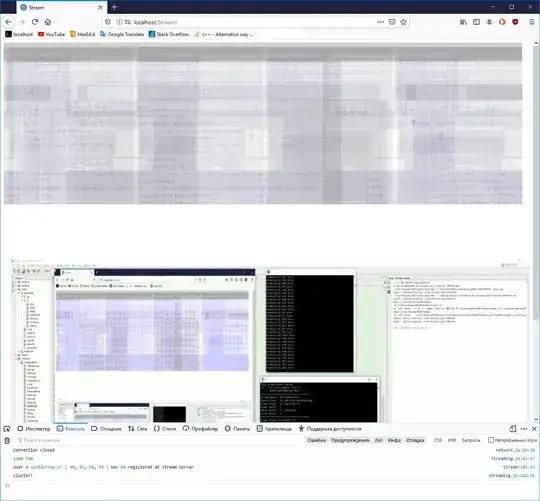This screenshot has width=540, height=501.
Task: Go back with the browser back arrow
Action: (9, 22)
